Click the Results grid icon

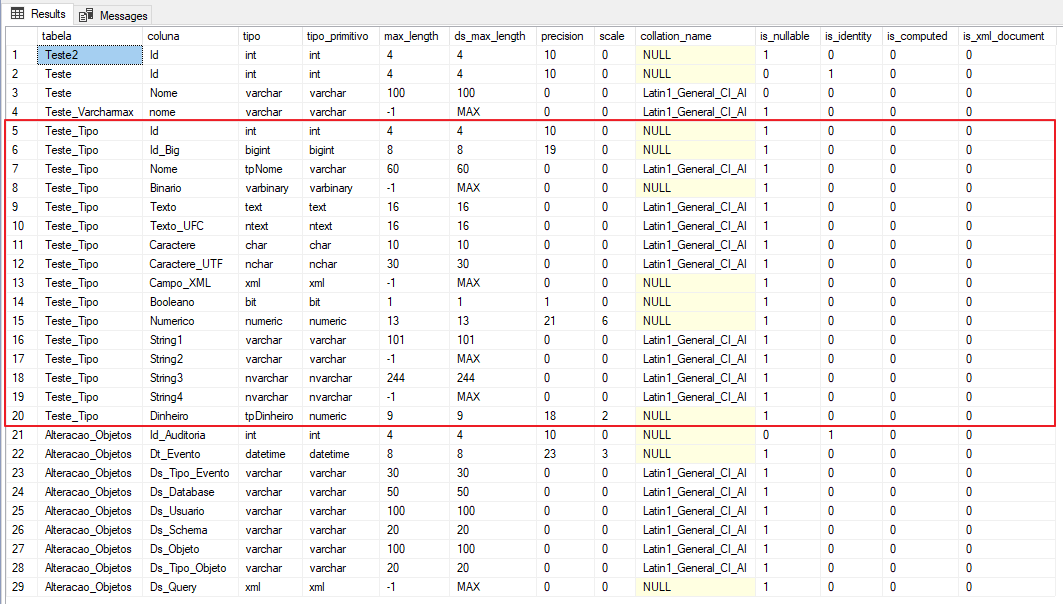pyautogui.click(x=18, y=14)
